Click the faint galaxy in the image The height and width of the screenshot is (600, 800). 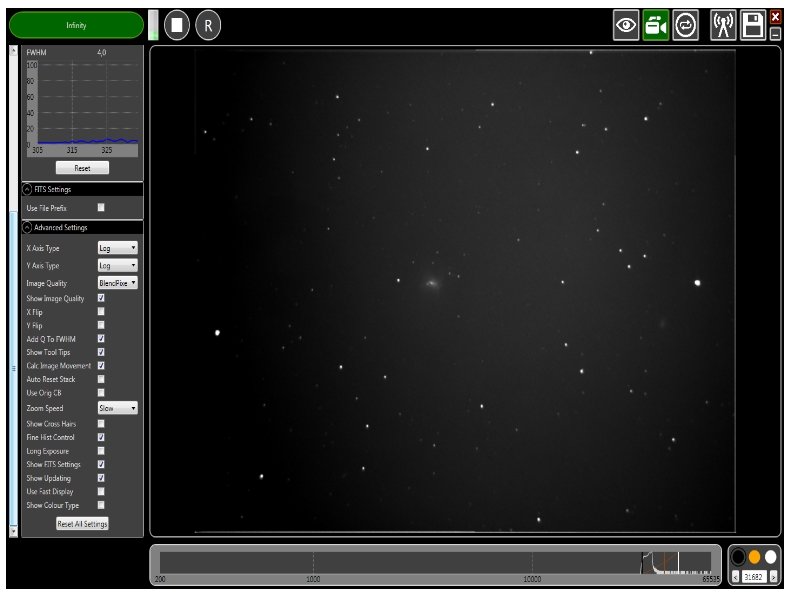point(432,283)
